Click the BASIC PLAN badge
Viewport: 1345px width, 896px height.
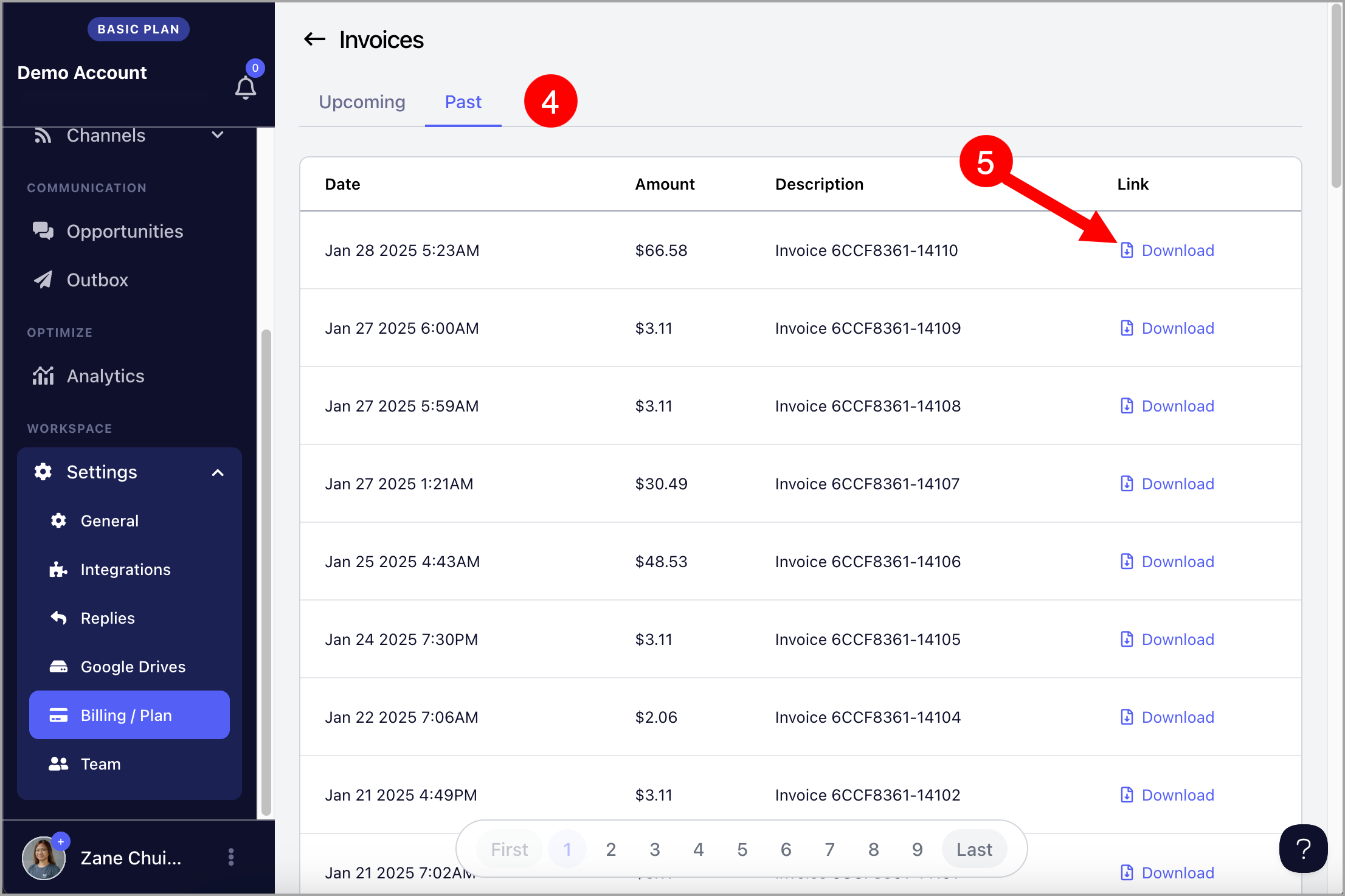(x=138, y=29)
